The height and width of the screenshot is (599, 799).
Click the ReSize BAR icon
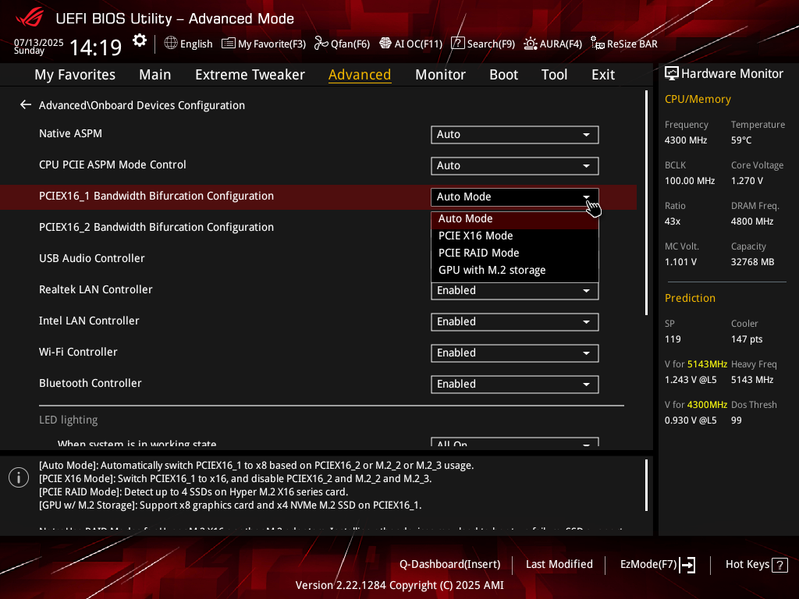click(597, 43)
